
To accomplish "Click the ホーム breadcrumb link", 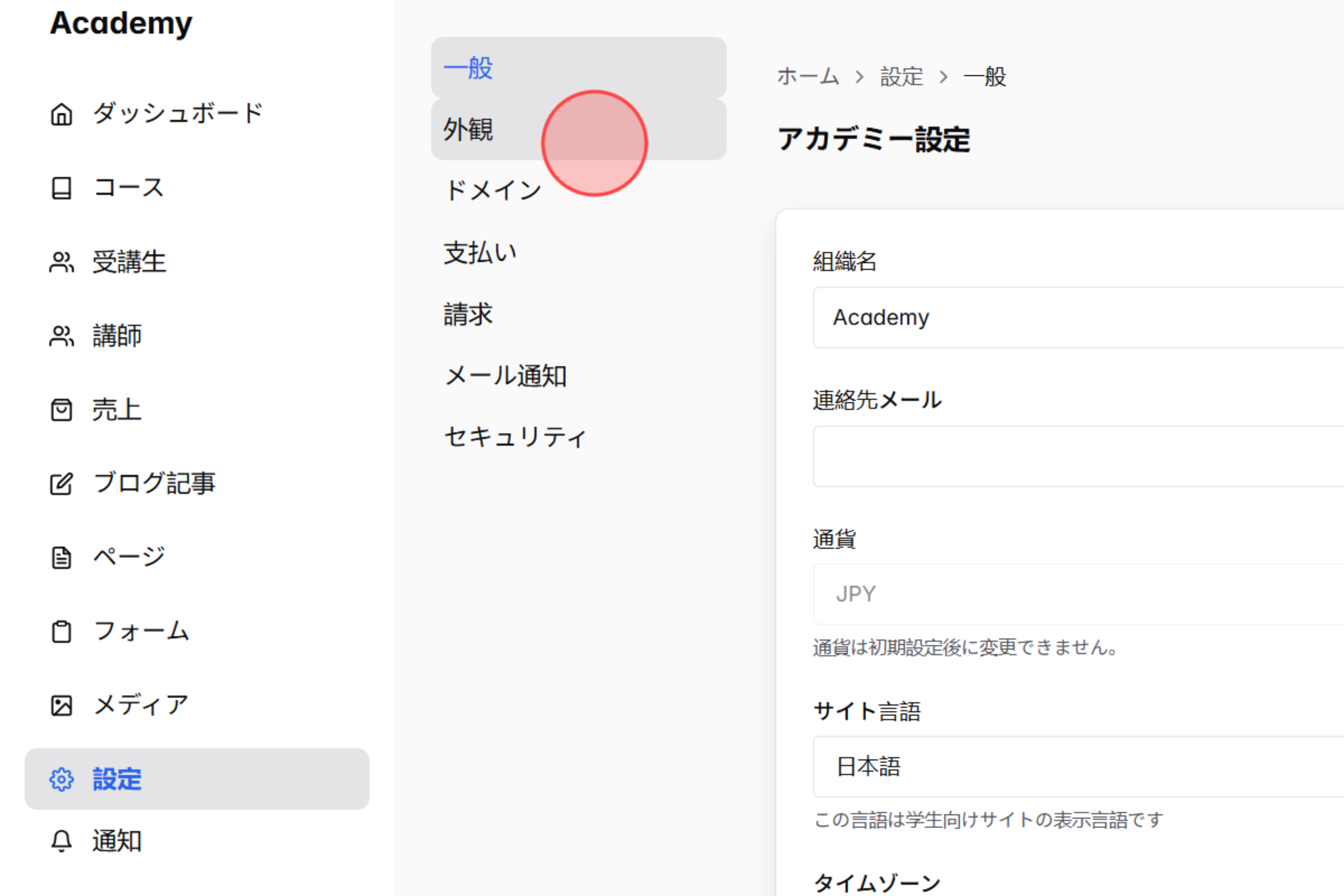I will [808, 77].
